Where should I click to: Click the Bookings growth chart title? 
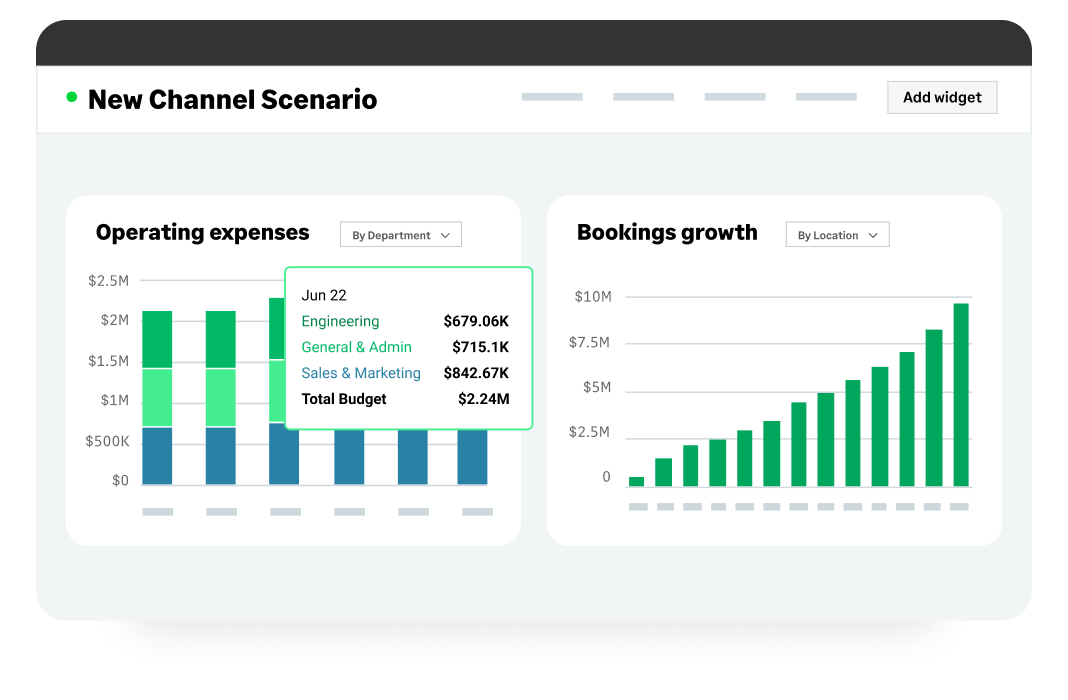(x=667, y=232)
